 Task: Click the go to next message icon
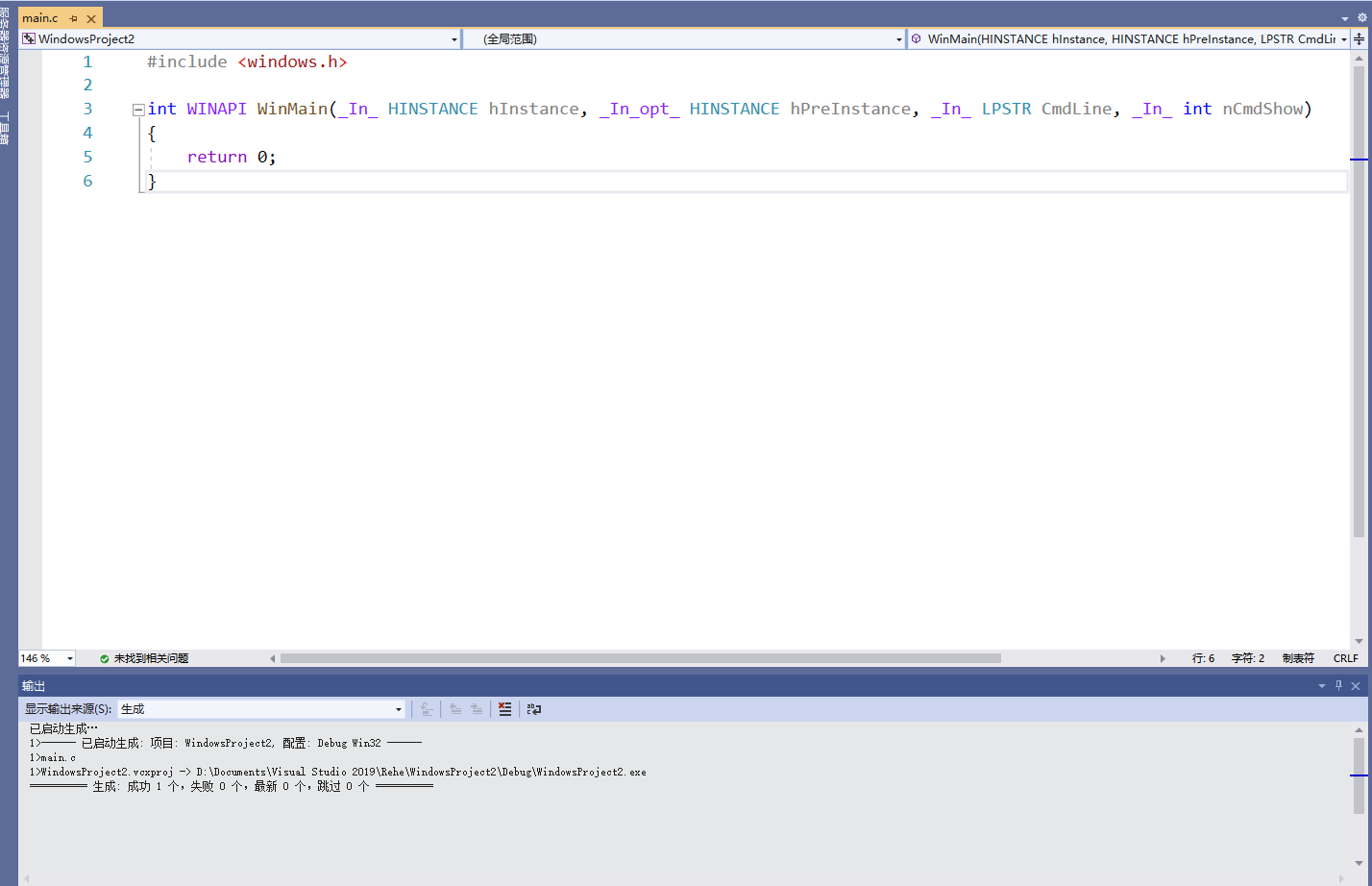pos(477,709)
